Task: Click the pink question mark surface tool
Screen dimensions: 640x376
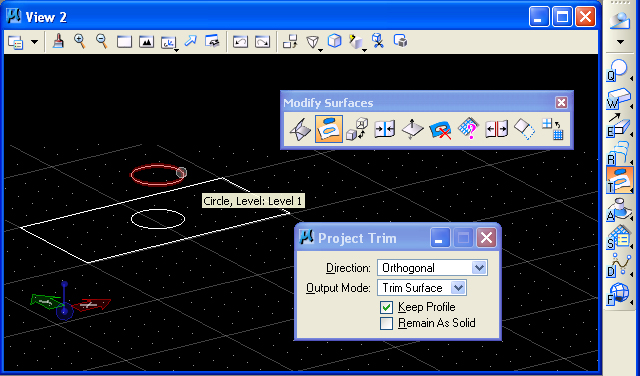Action: (x=468, y=129)
